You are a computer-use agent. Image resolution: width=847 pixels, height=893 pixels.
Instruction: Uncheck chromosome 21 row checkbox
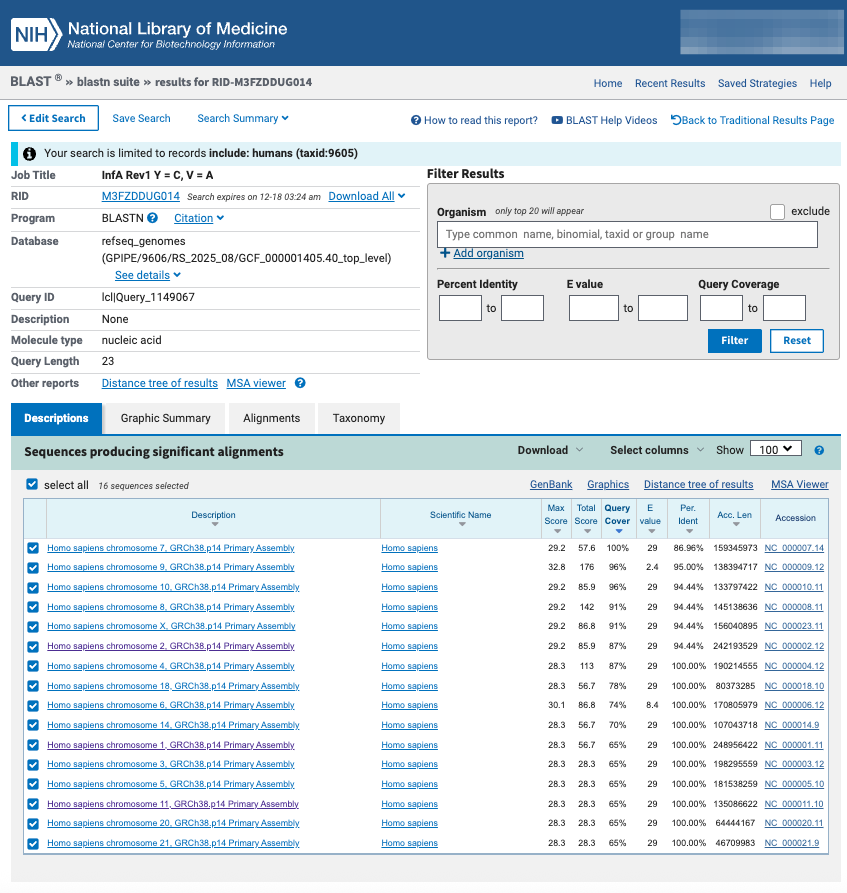click(33, 843)
